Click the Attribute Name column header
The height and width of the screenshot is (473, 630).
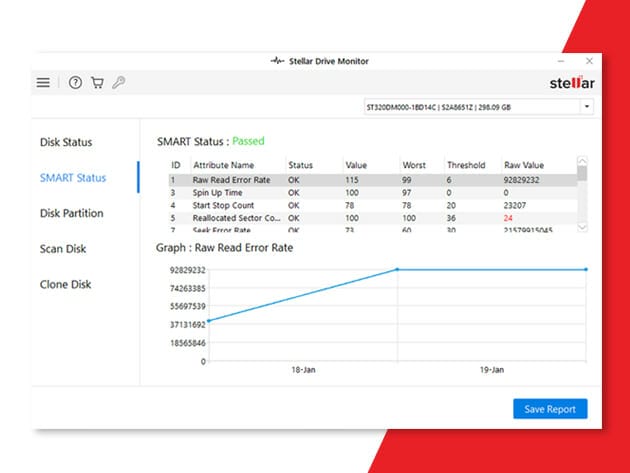pos(223,165)
